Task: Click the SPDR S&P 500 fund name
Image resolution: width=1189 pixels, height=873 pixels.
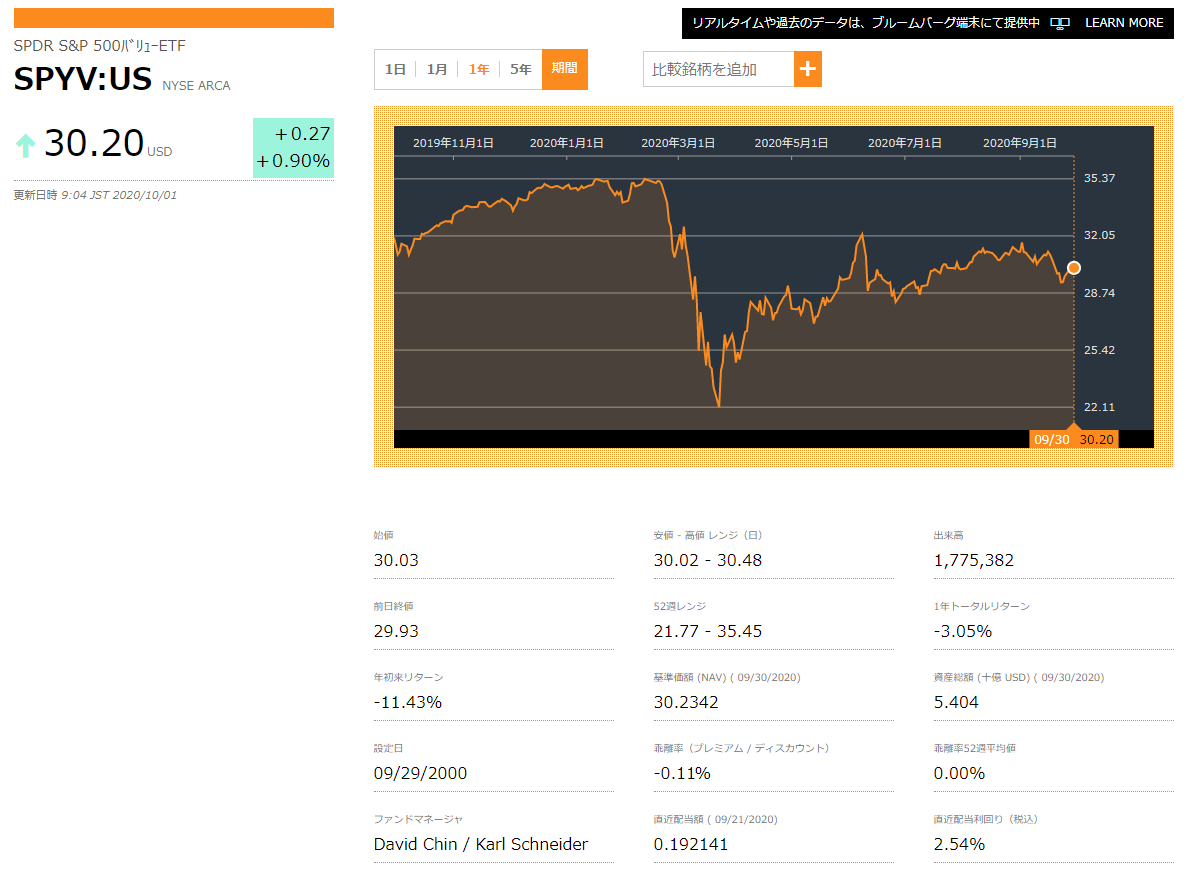Action: coord(99,46)
